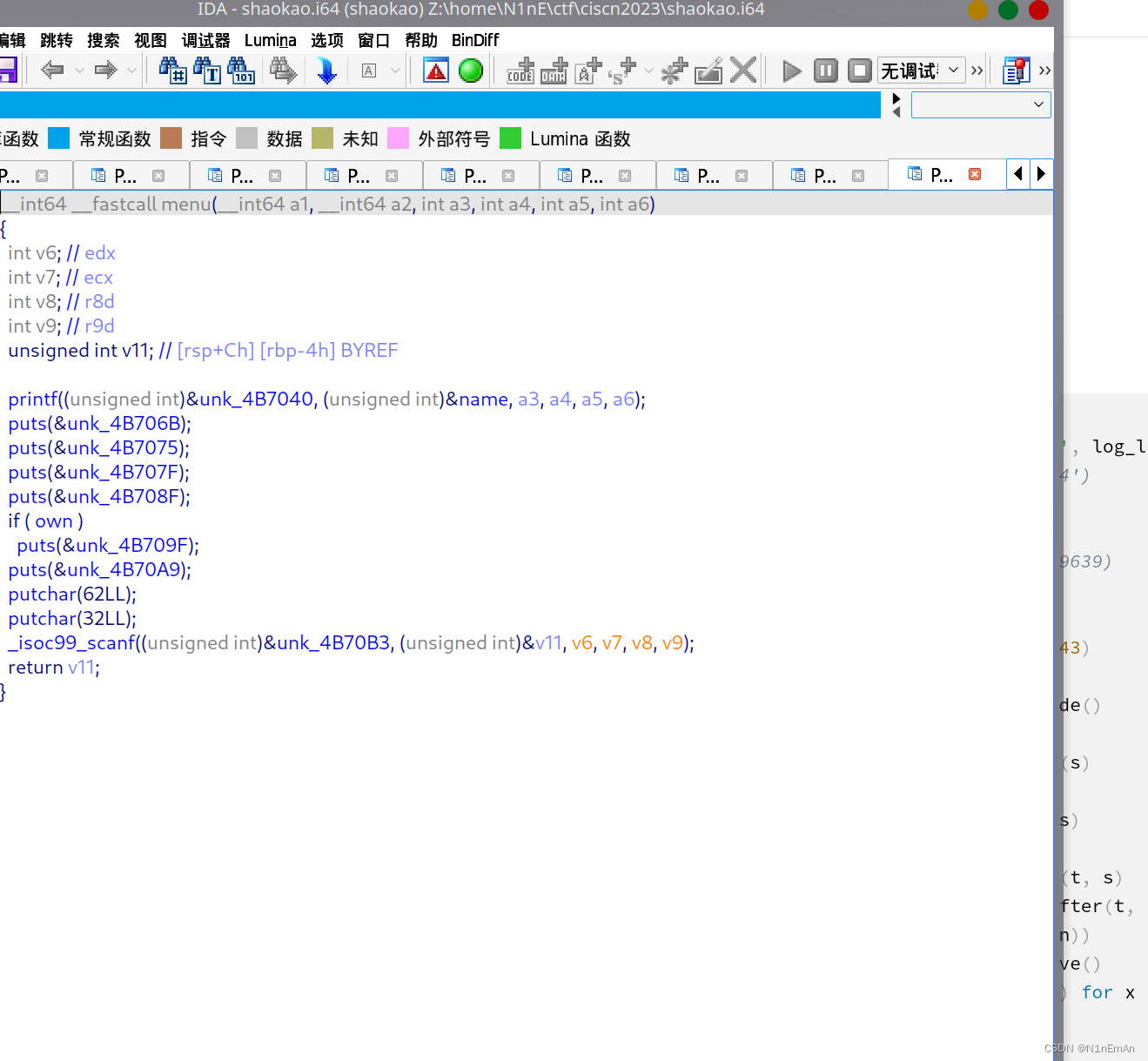Viewport: 1148px width, 1061px height.
Task: Click the breakpoint list icon
Action: coord(1016,71)
